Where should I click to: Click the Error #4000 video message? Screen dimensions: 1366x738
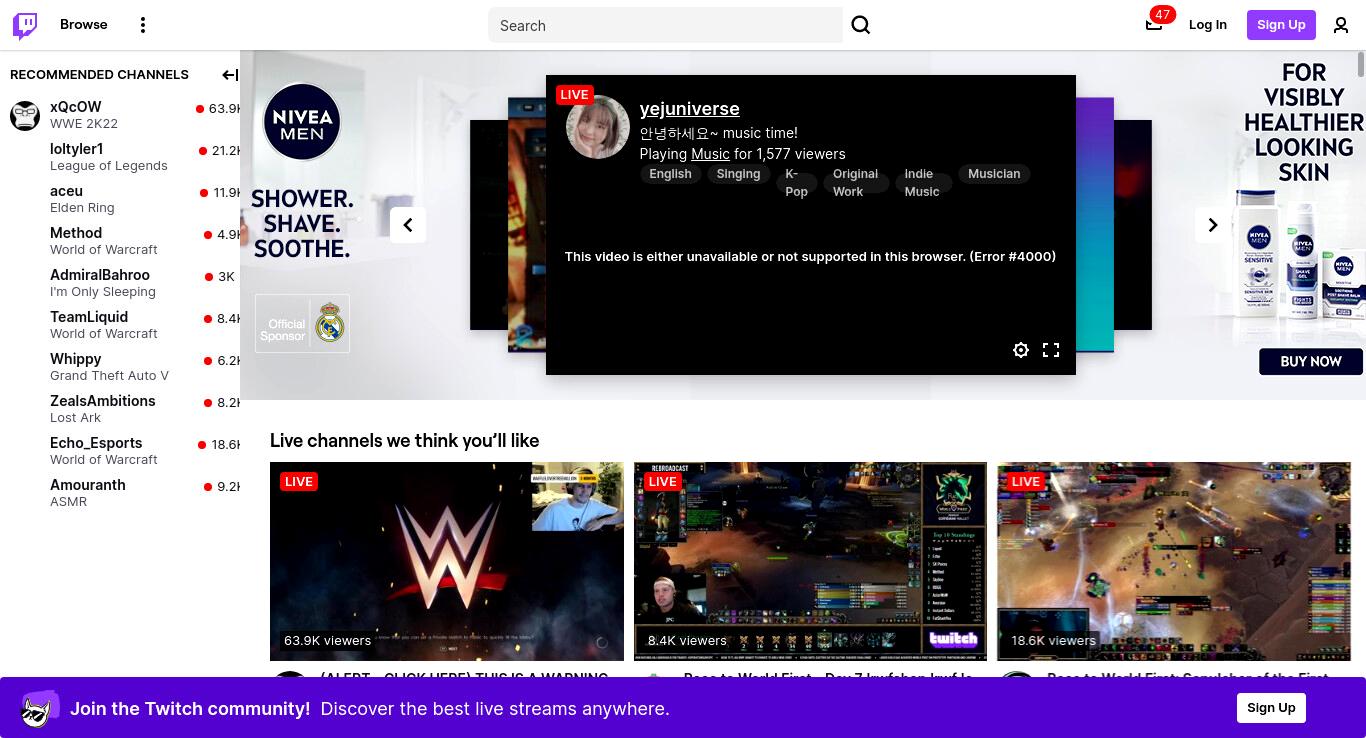pos(810,257)
